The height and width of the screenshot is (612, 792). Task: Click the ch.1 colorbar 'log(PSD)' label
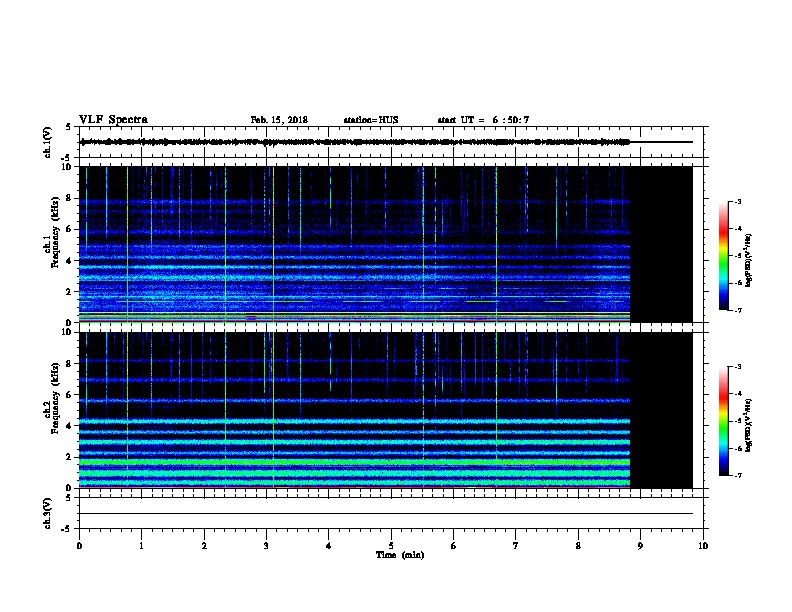coord(748,261)
